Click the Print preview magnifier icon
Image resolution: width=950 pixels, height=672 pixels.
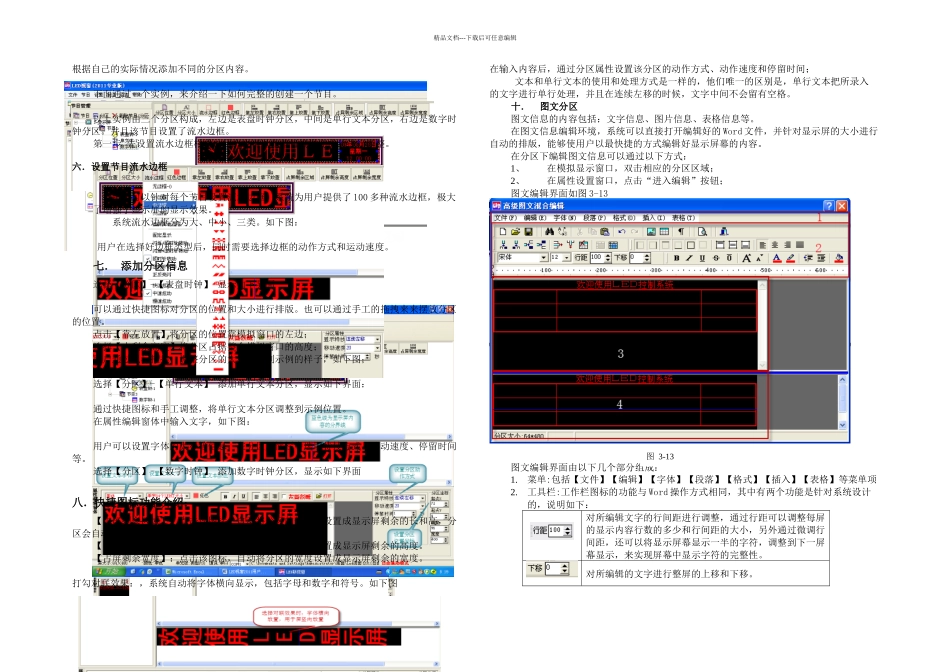point(702,231)
